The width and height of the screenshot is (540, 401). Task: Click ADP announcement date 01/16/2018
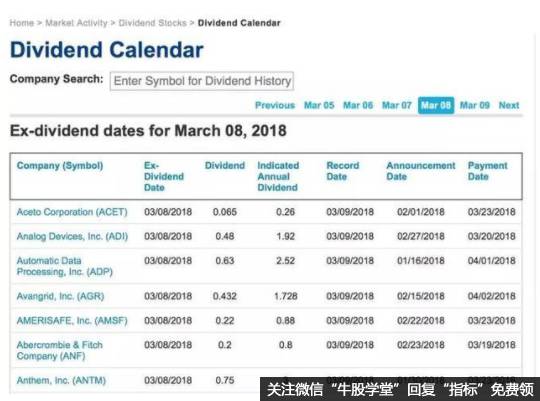tap(421, 261)
